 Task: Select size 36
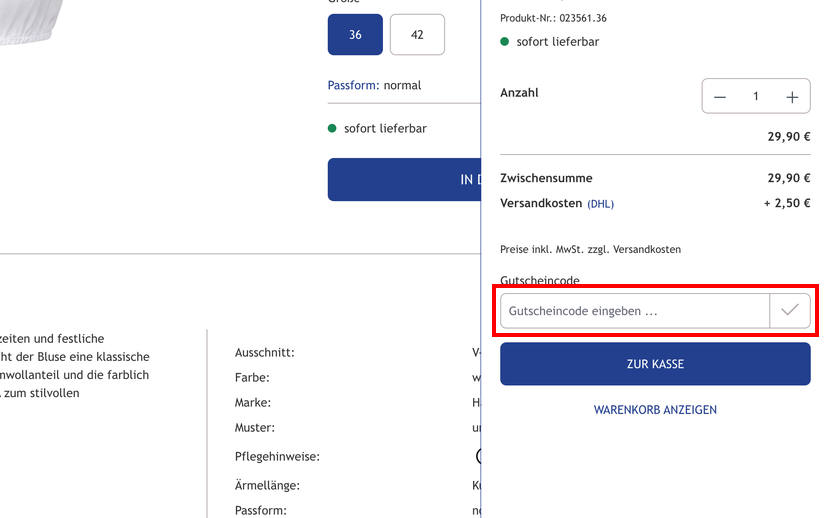(x=355, y=35)
